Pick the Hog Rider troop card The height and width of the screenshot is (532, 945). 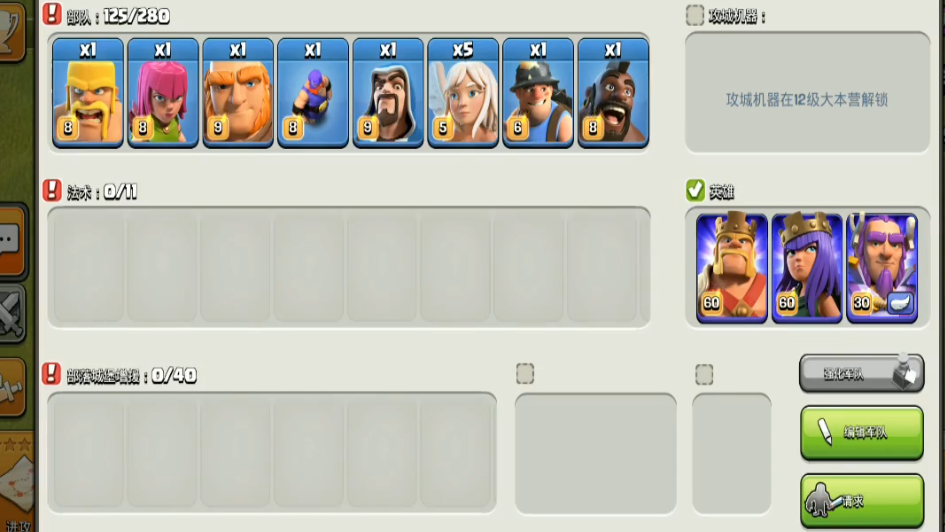pos(613,93)
